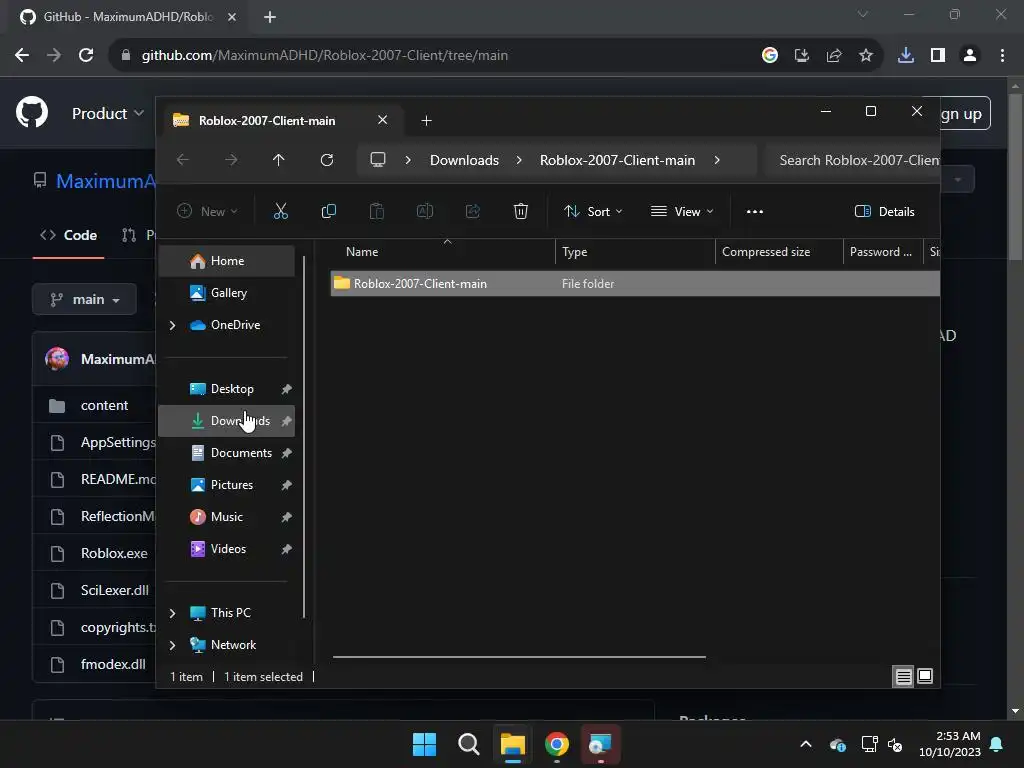Expand the OneDrive tree node

pyautogui.click(x=172, y=325)
